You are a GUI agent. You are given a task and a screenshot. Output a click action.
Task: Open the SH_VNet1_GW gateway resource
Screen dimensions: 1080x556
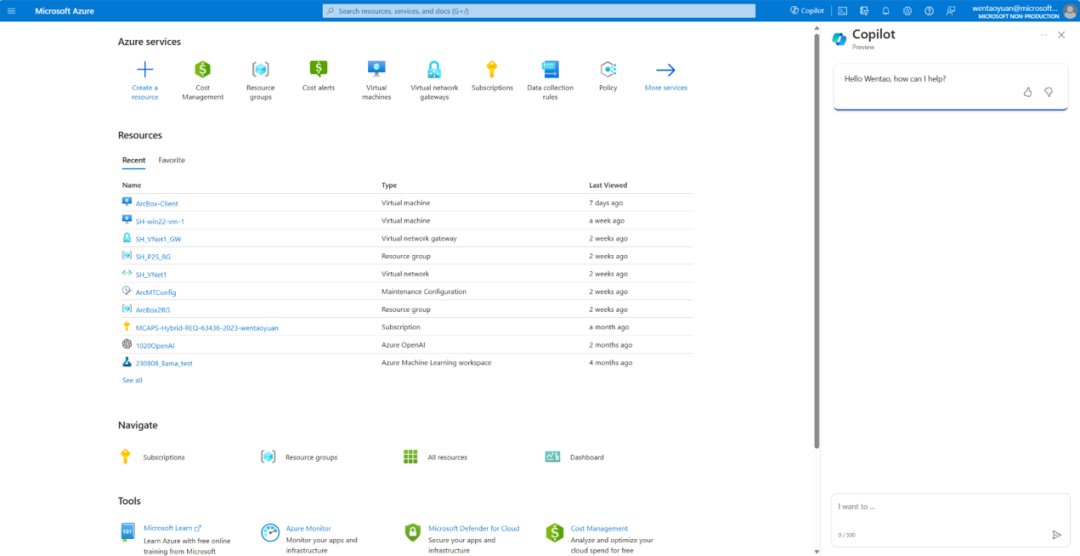click(x=158, y=239)
